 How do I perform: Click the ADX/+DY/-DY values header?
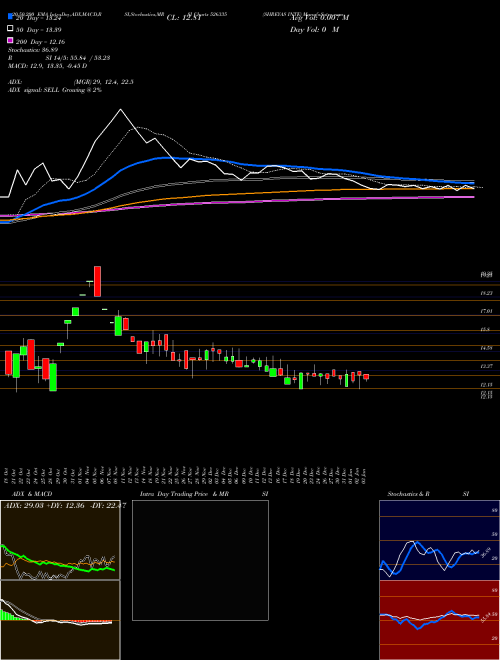[x=65, y=506]
